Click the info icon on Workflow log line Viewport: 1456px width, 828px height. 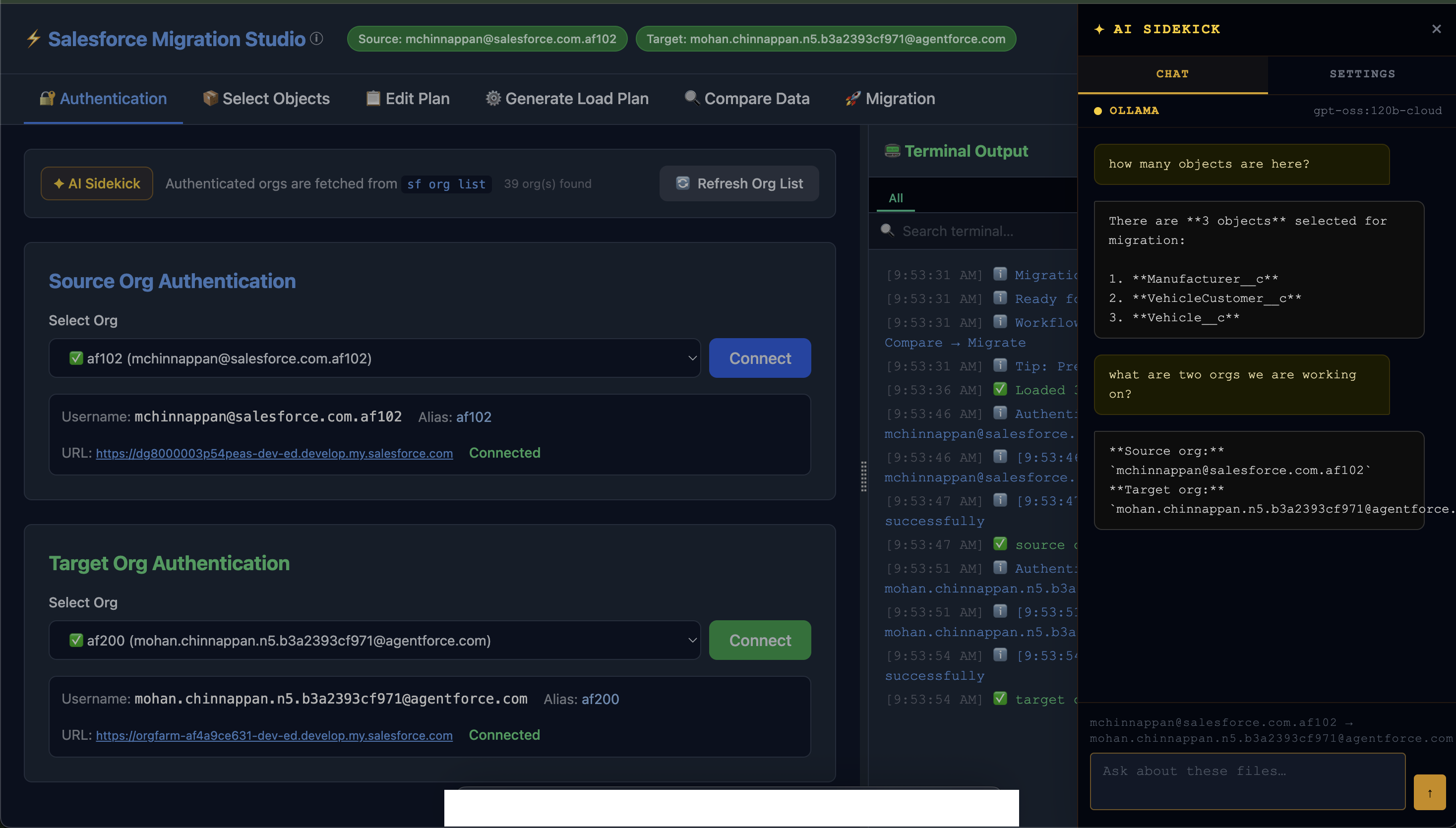tap(1000, 322)
